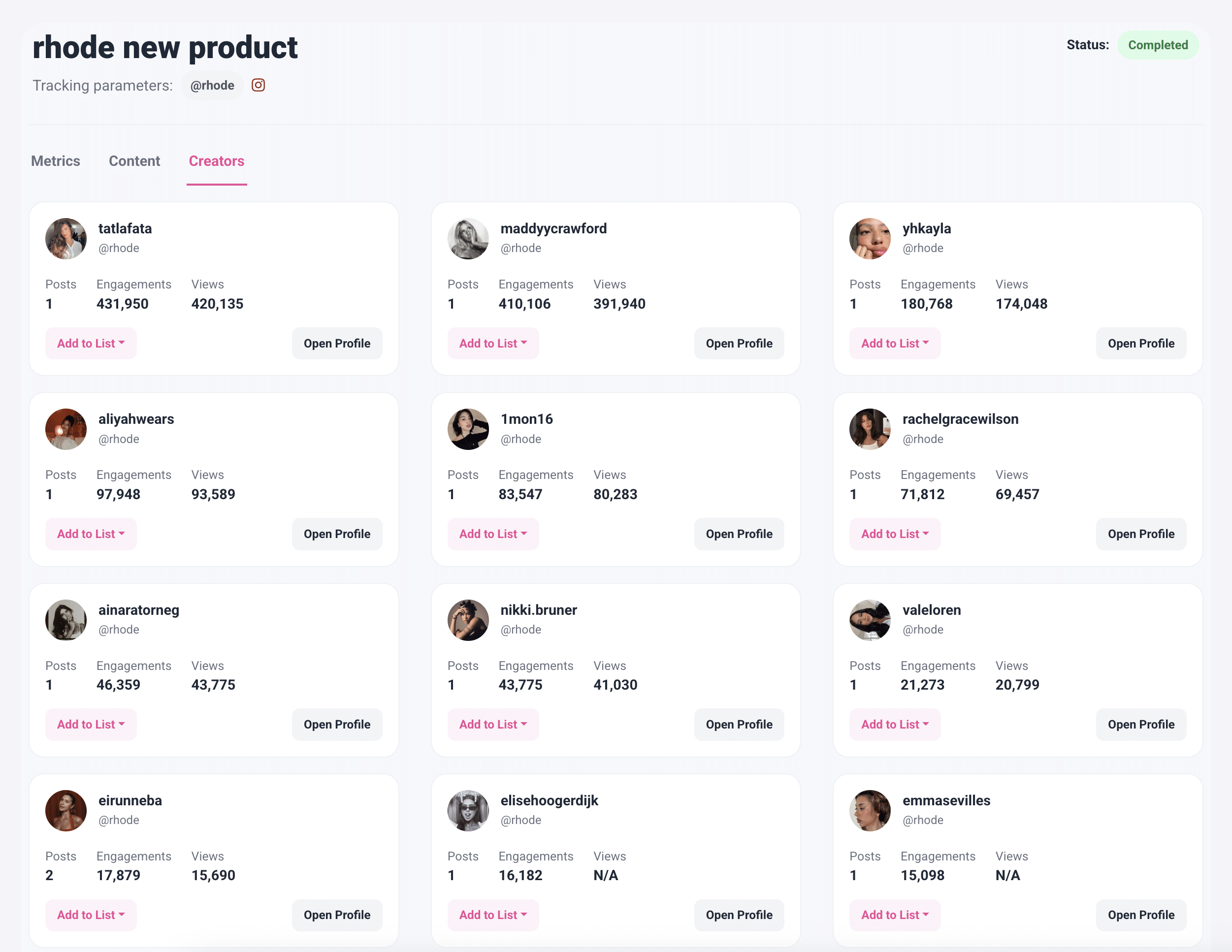This screenshot has width=1232, height=952.
Task: Select the maddyycrawford username link
Action: (x=553, y=228)
